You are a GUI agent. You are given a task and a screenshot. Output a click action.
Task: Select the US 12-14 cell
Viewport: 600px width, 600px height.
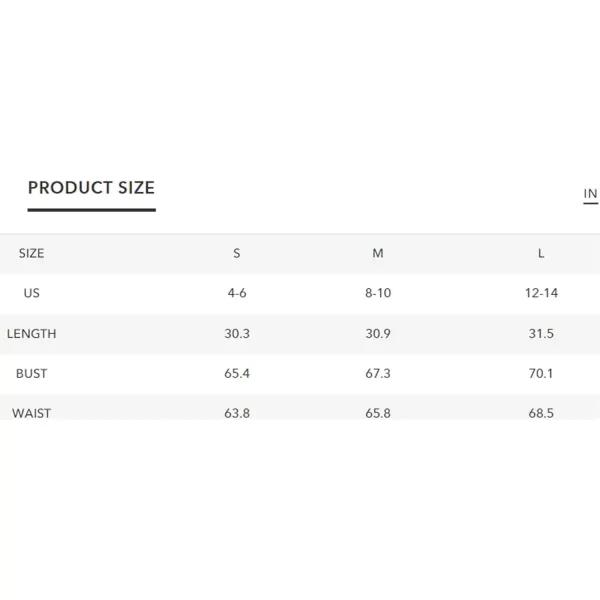pyautogui.click(x=541, y=293)
